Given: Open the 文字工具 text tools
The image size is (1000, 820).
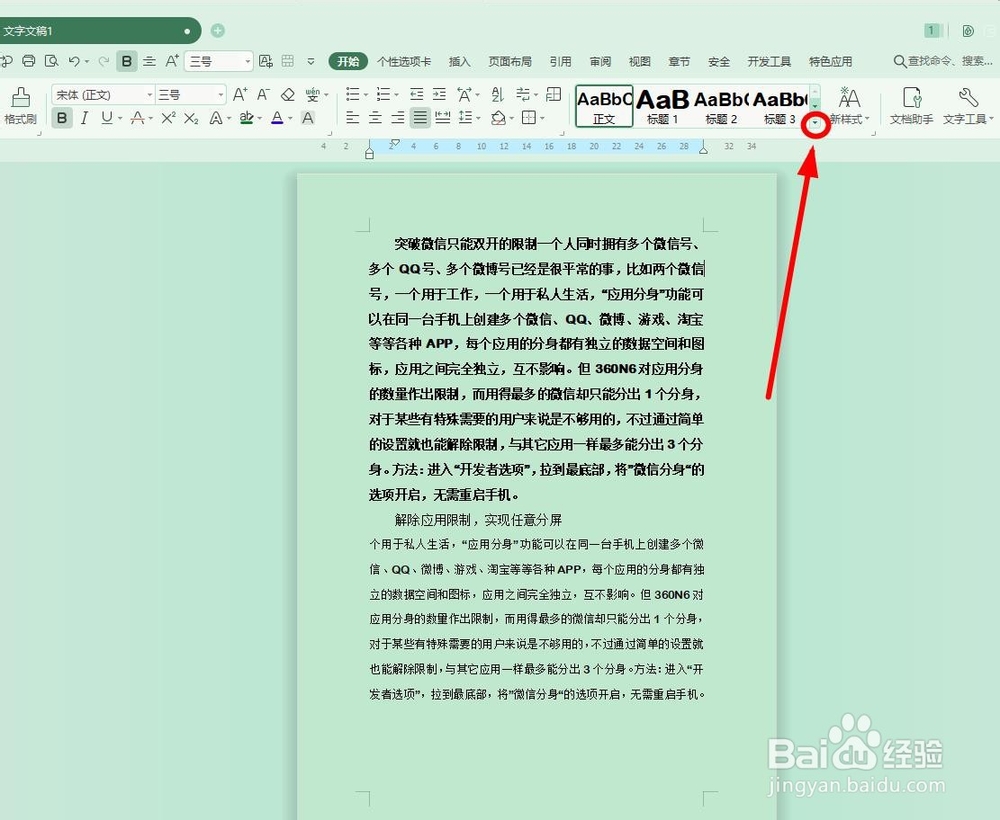Looking at the screenshot, I should pos(965,105).
